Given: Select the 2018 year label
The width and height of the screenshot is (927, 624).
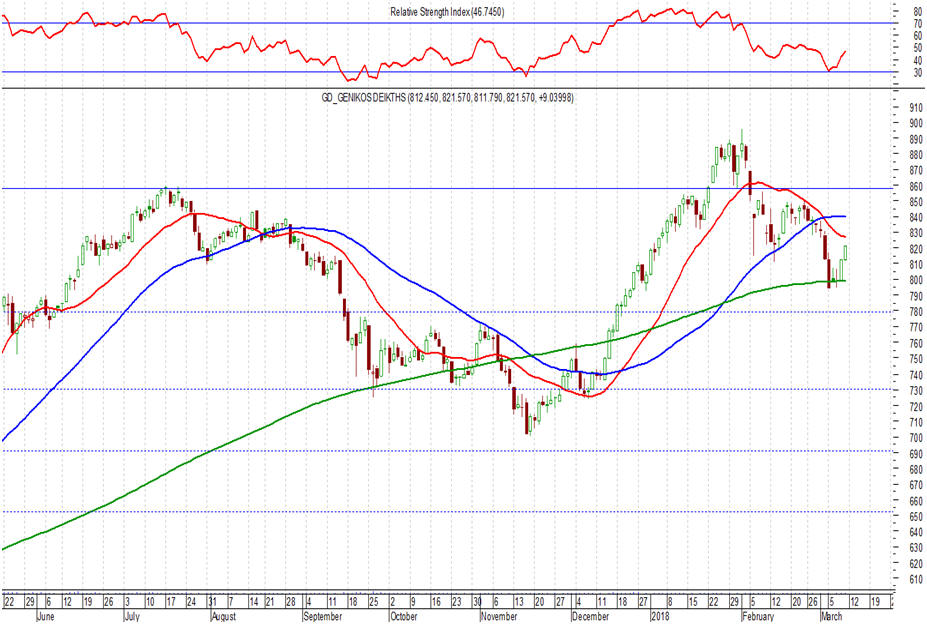Looking at the screenshot, I should pos(660,616).
